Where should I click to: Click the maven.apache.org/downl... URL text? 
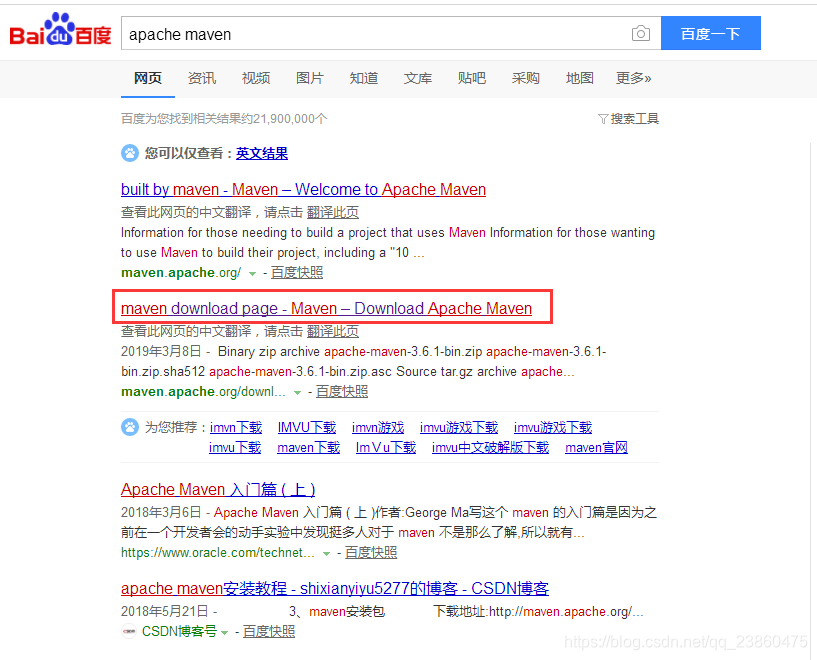coord(203,391)
